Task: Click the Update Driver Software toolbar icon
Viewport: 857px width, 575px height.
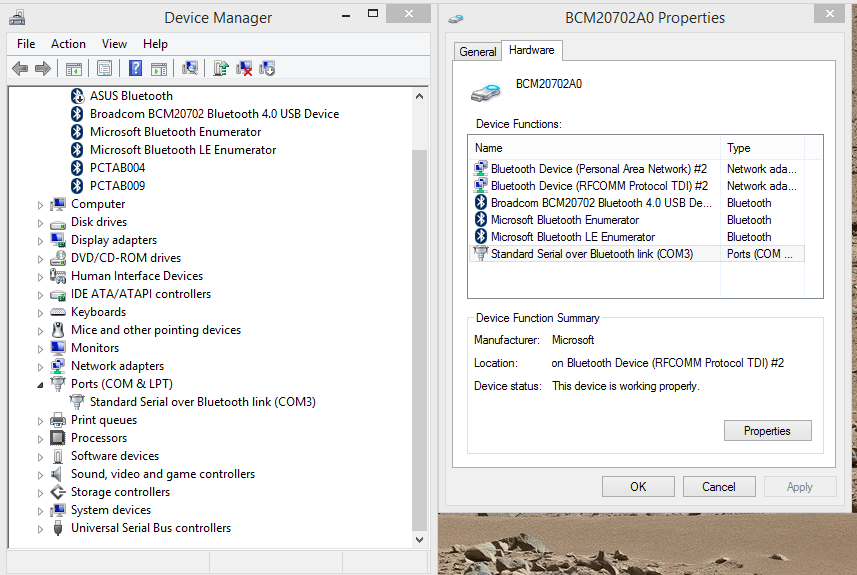Action: pyautogui.click(x=221, y=68)
